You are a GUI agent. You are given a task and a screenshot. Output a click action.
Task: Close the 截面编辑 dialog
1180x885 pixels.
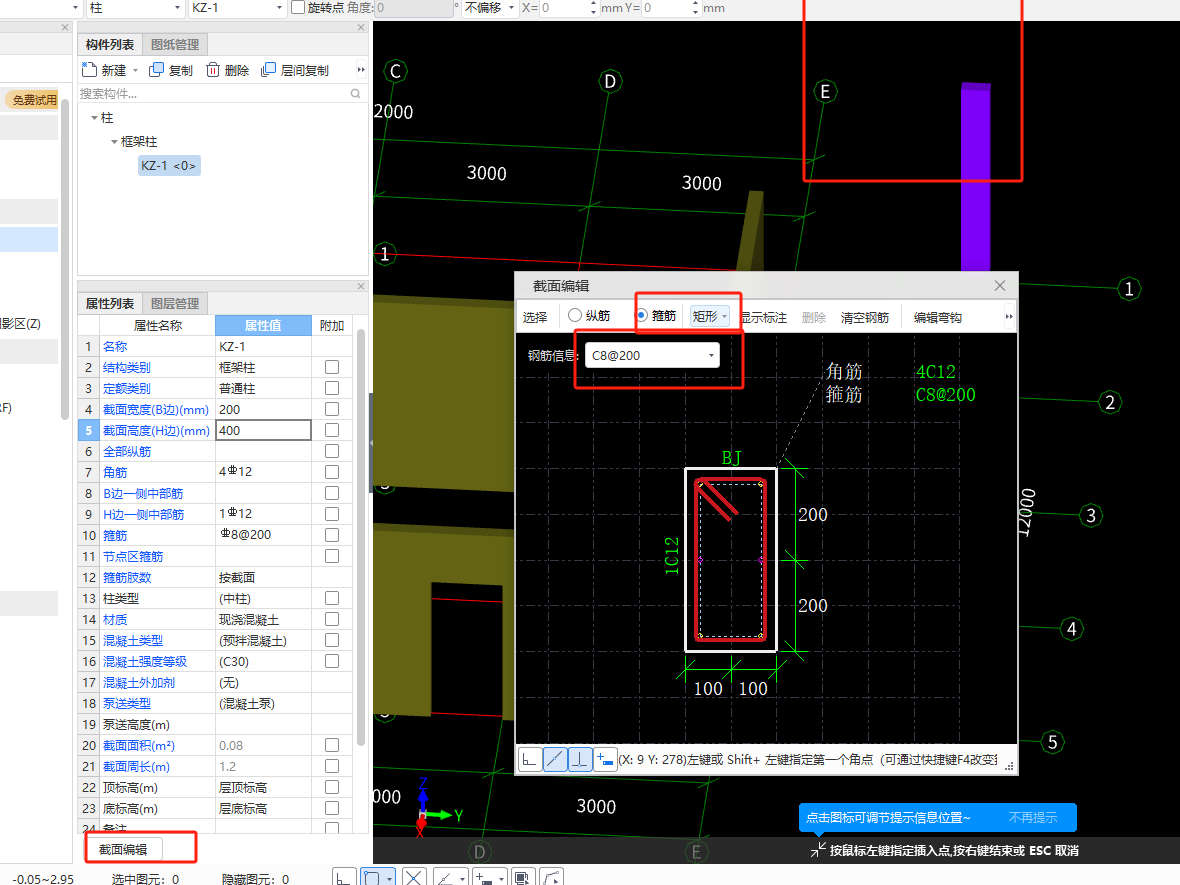[999, 286]
